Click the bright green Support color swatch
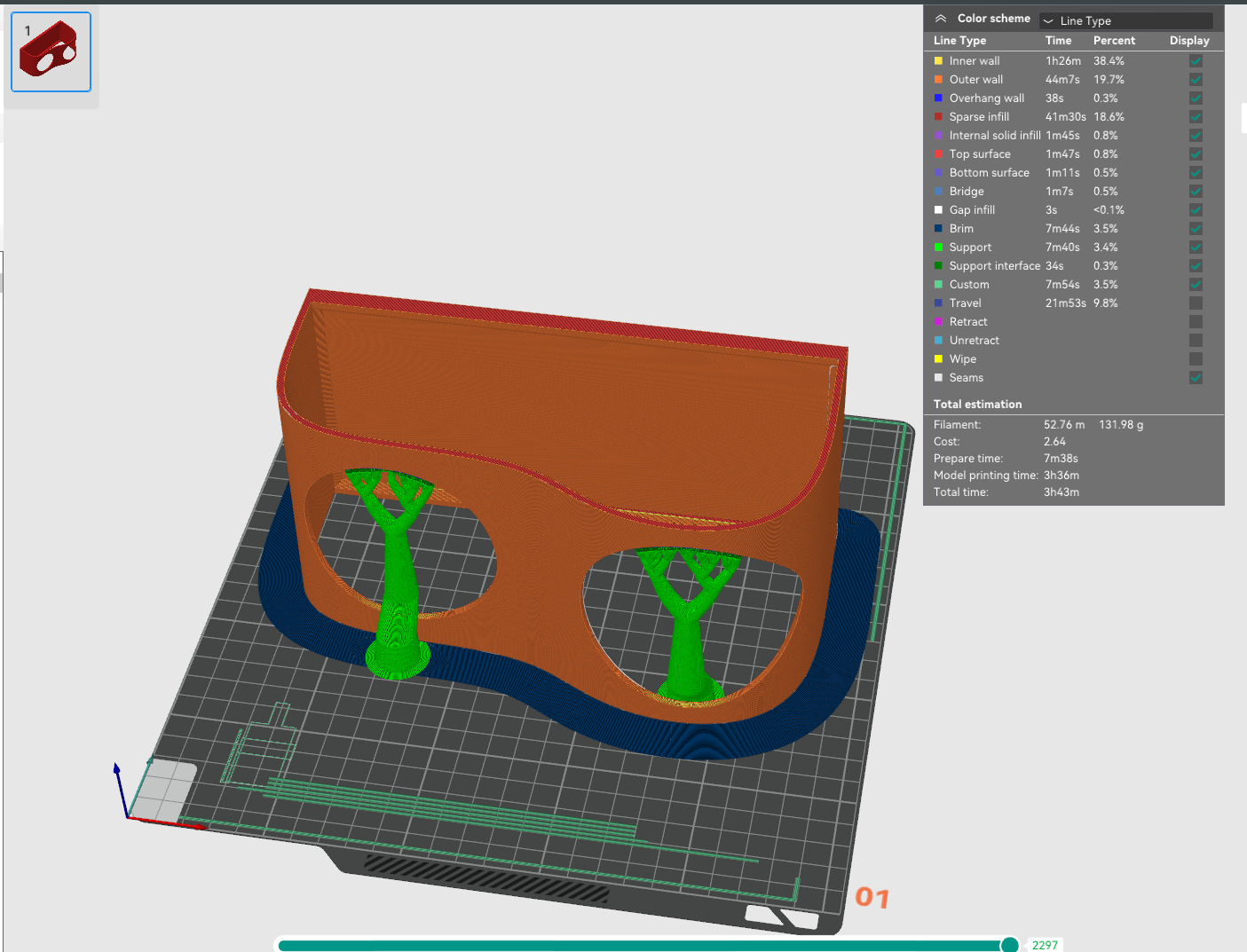The height and width of the screenshot is (952, 1247). point(938,248)
